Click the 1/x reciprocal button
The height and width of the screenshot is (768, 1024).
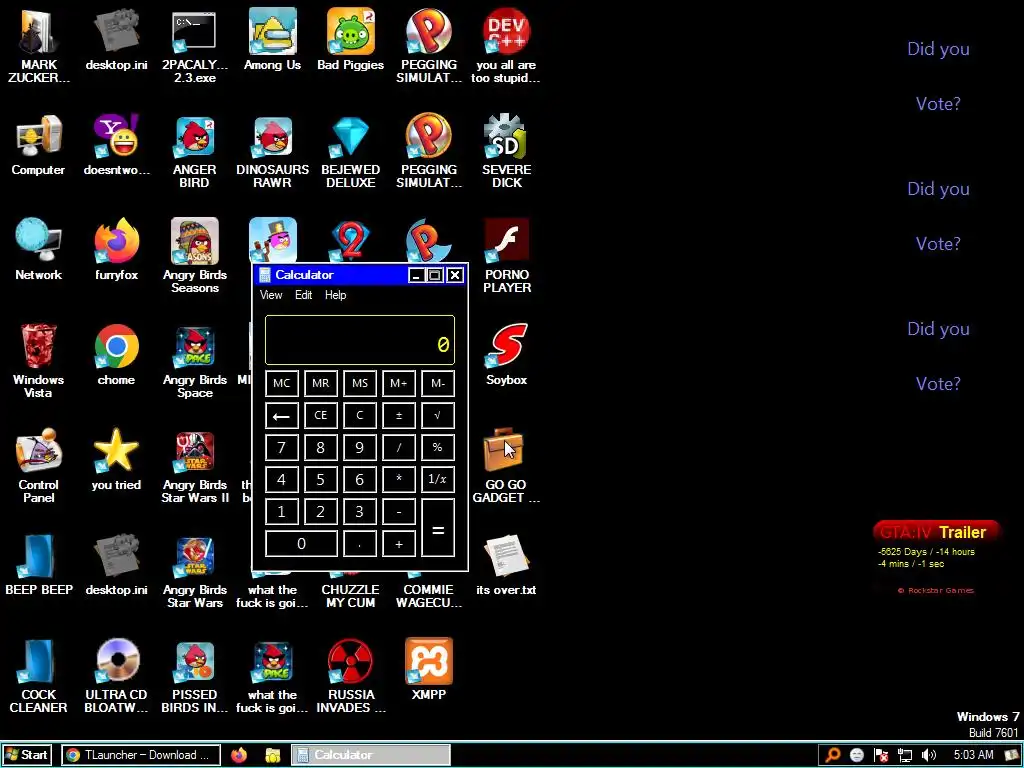(x=438, y=479)
